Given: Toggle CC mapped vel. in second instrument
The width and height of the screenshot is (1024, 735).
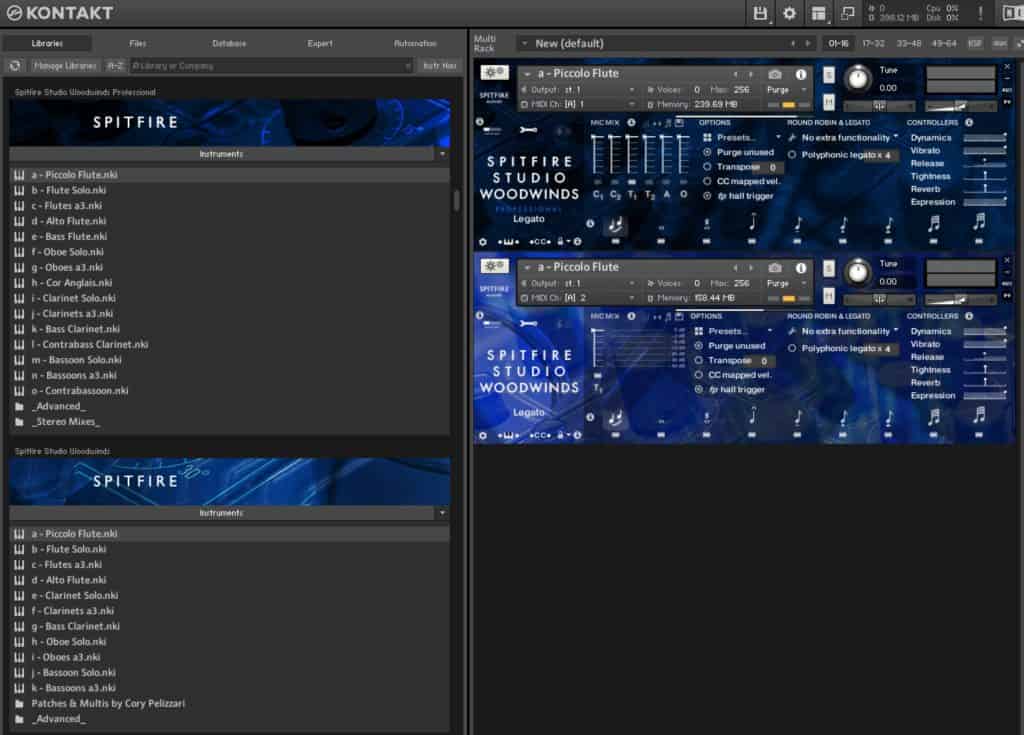Looking at the screenshot, I should [698, 374].
